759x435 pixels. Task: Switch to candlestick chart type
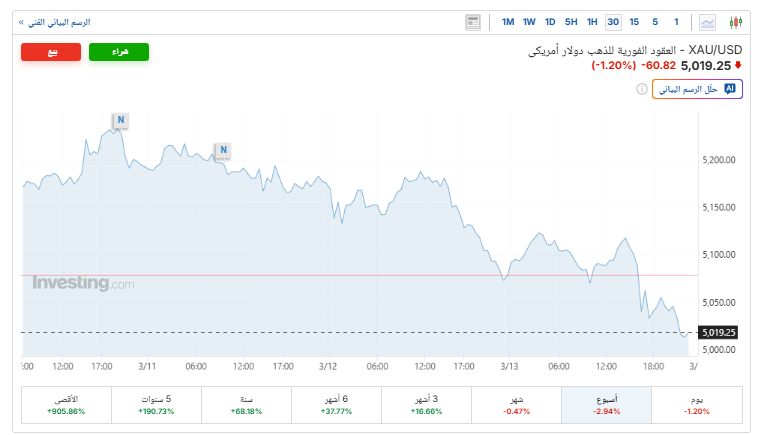click(x=737, y=22)
